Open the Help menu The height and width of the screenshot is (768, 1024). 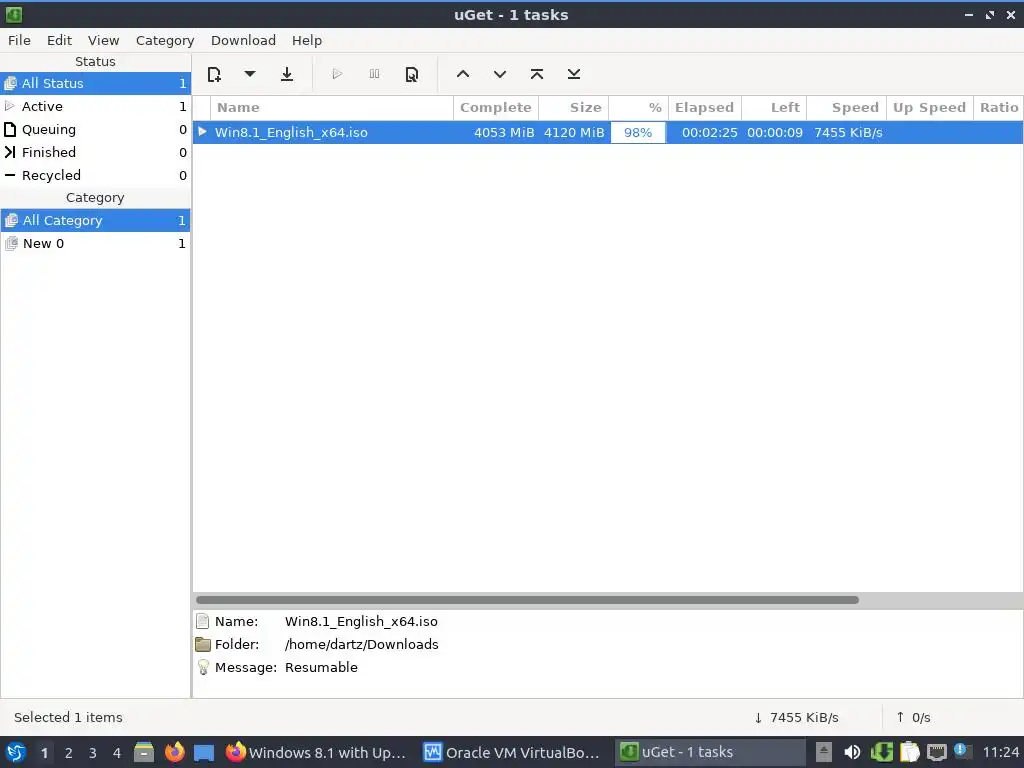point(306,40)
